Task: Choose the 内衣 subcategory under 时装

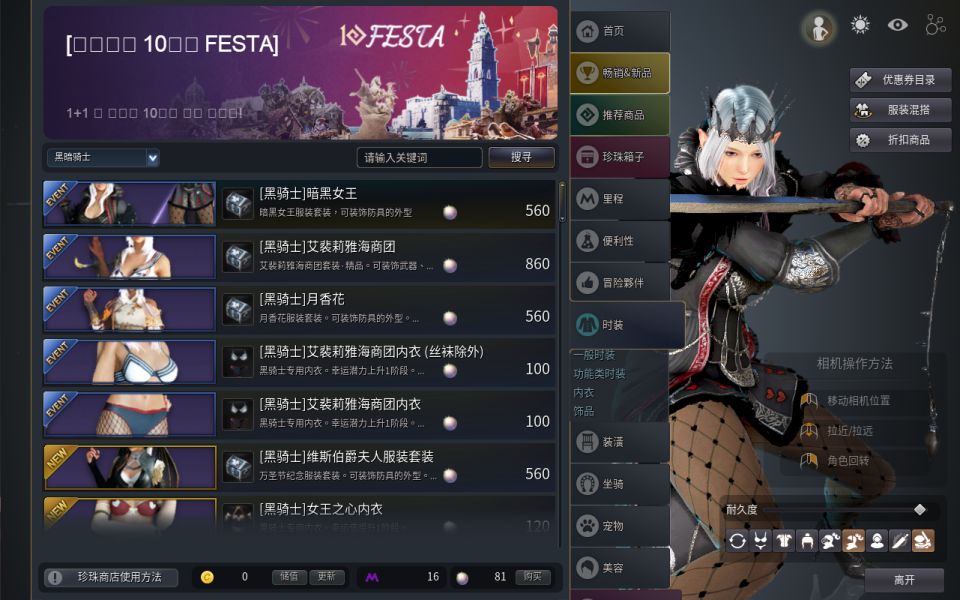Action: (583, 392)
